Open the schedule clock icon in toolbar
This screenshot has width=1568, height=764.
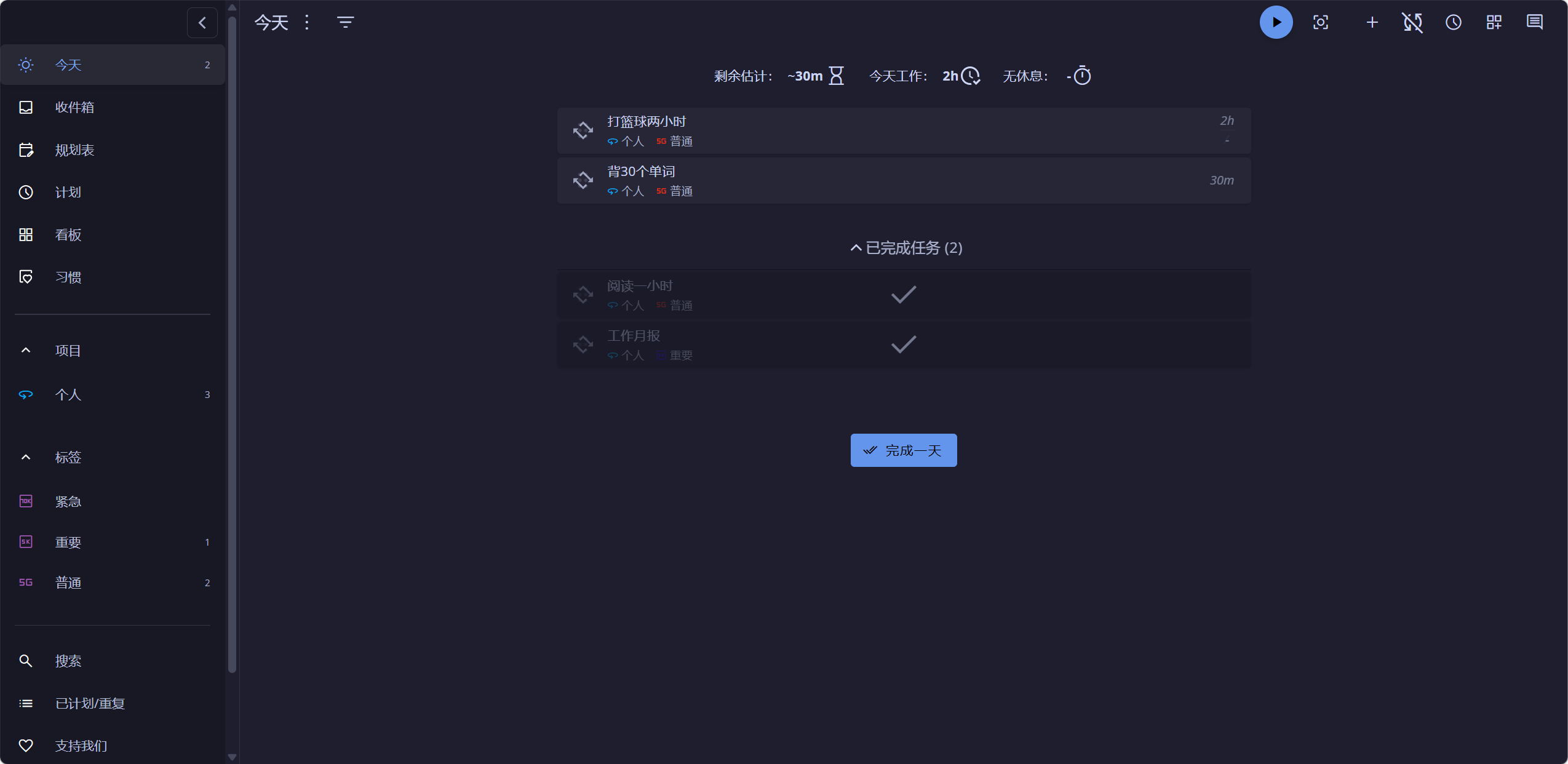coord(1453,23)
